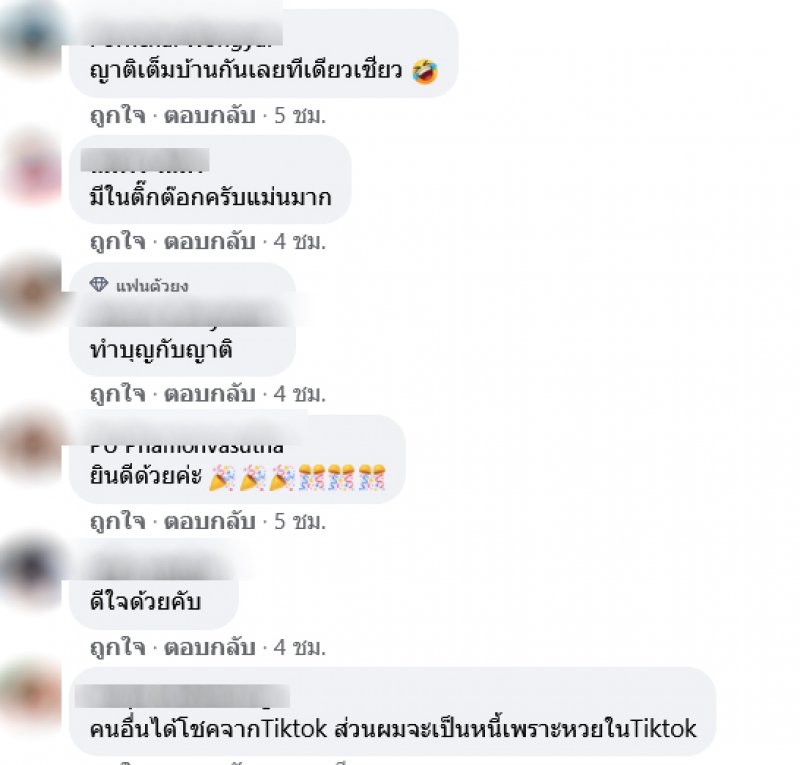
Task: Open the avatar beside the Tiktok lottery comment
Action: coord(32,695)
